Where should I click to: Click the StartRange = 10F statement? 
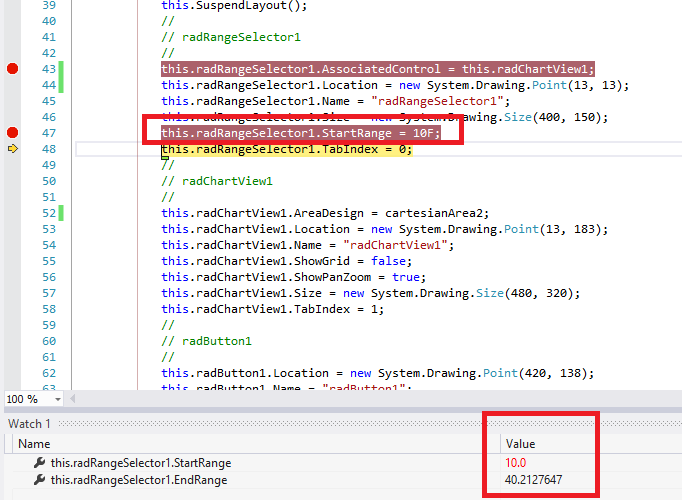coord(301,133)
